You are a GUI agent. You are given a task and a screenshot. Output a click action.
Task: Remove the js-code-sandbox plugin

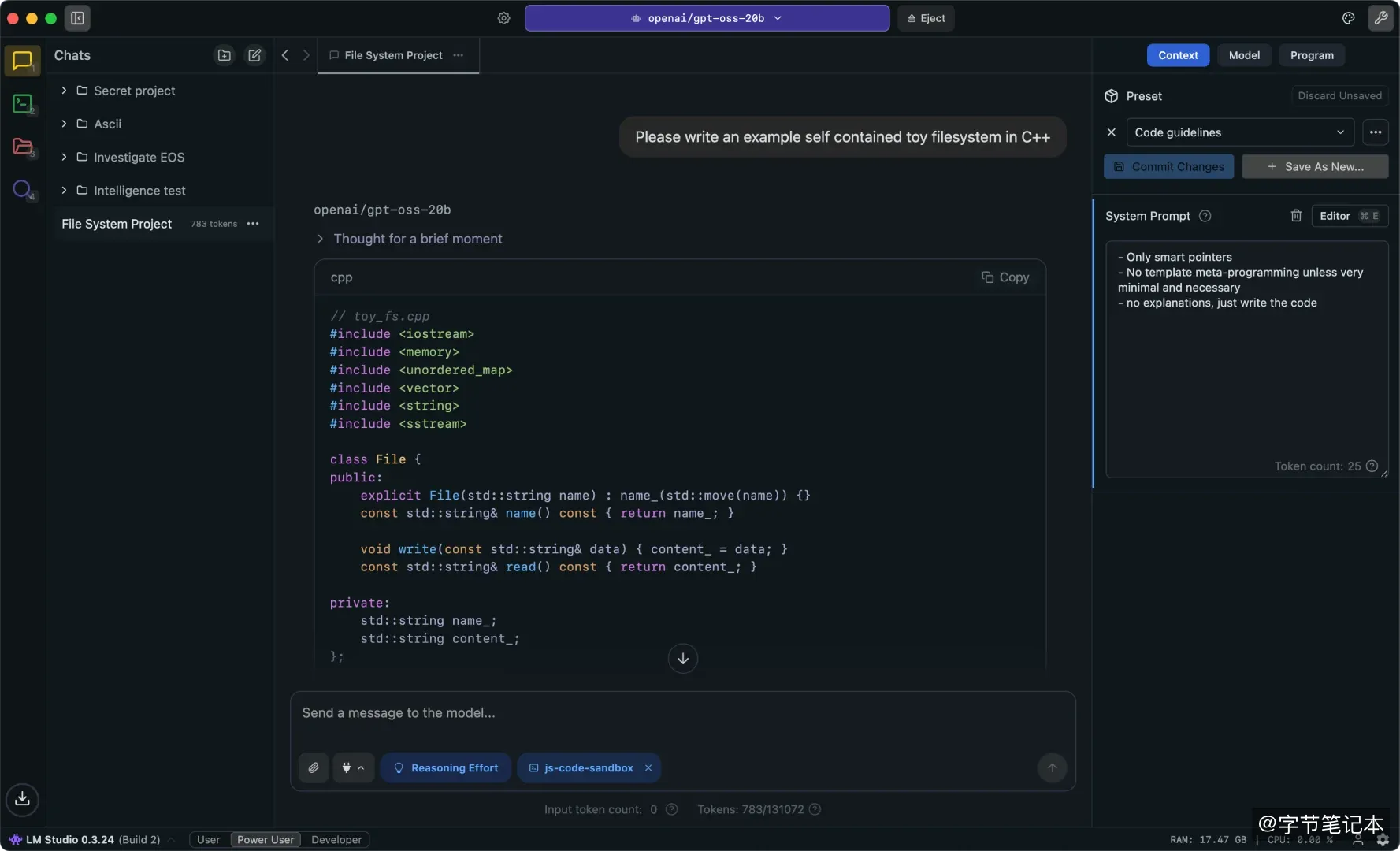pos(648,767)
